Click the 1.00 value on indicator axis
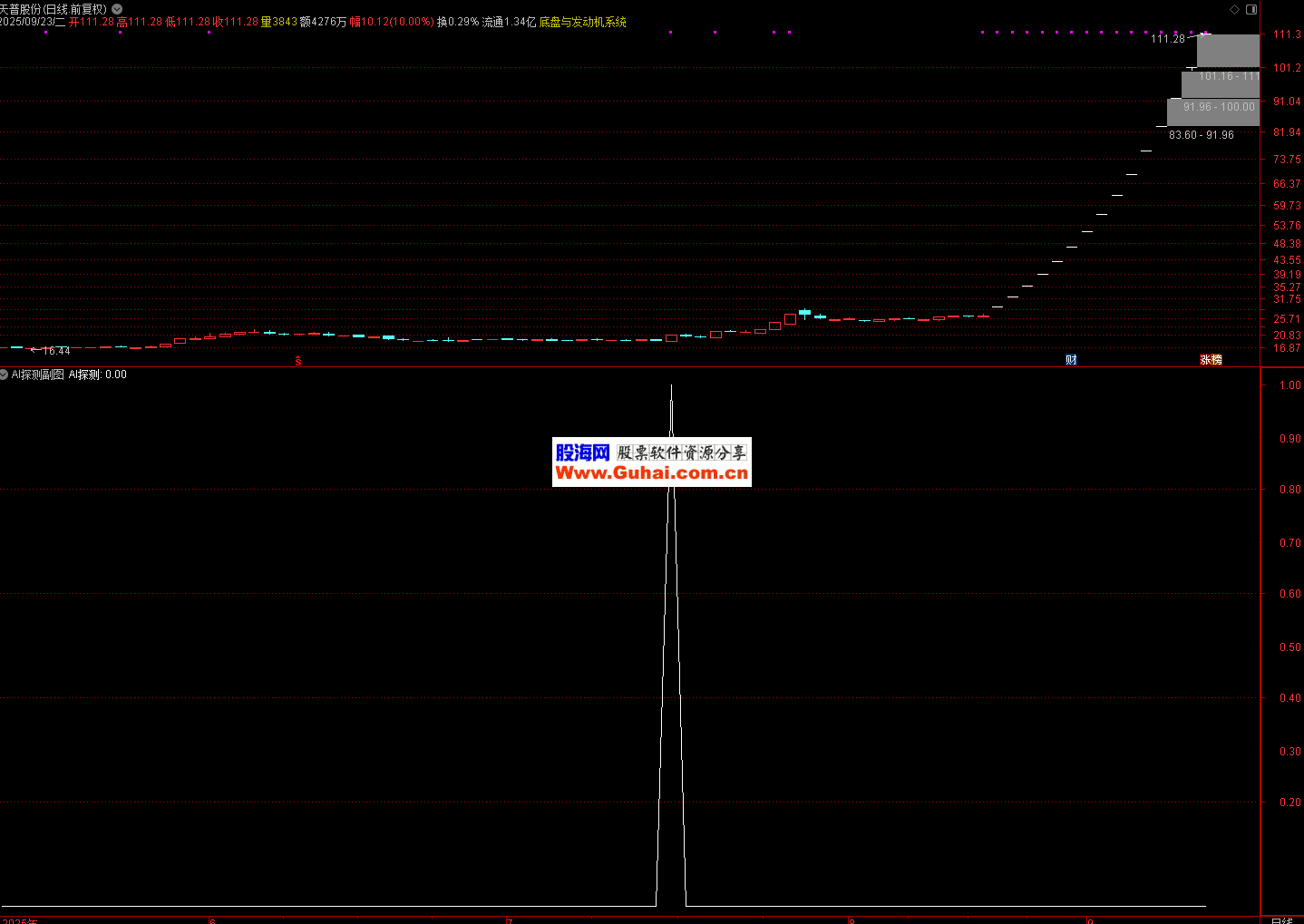This screenshot has width=1304, height=924. point(1289,385)
